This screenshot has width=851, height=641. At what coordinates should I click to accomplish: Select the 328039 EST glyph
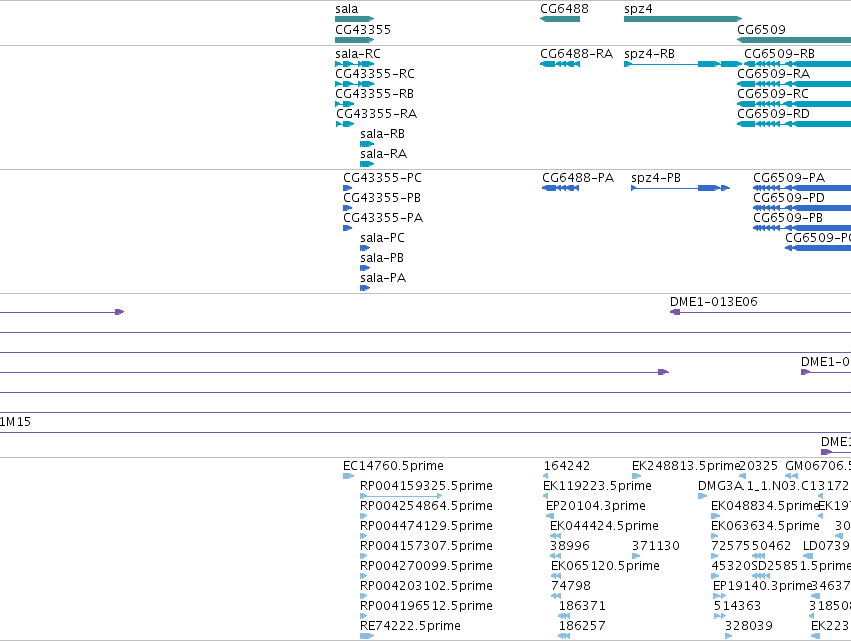pos(729,636)
